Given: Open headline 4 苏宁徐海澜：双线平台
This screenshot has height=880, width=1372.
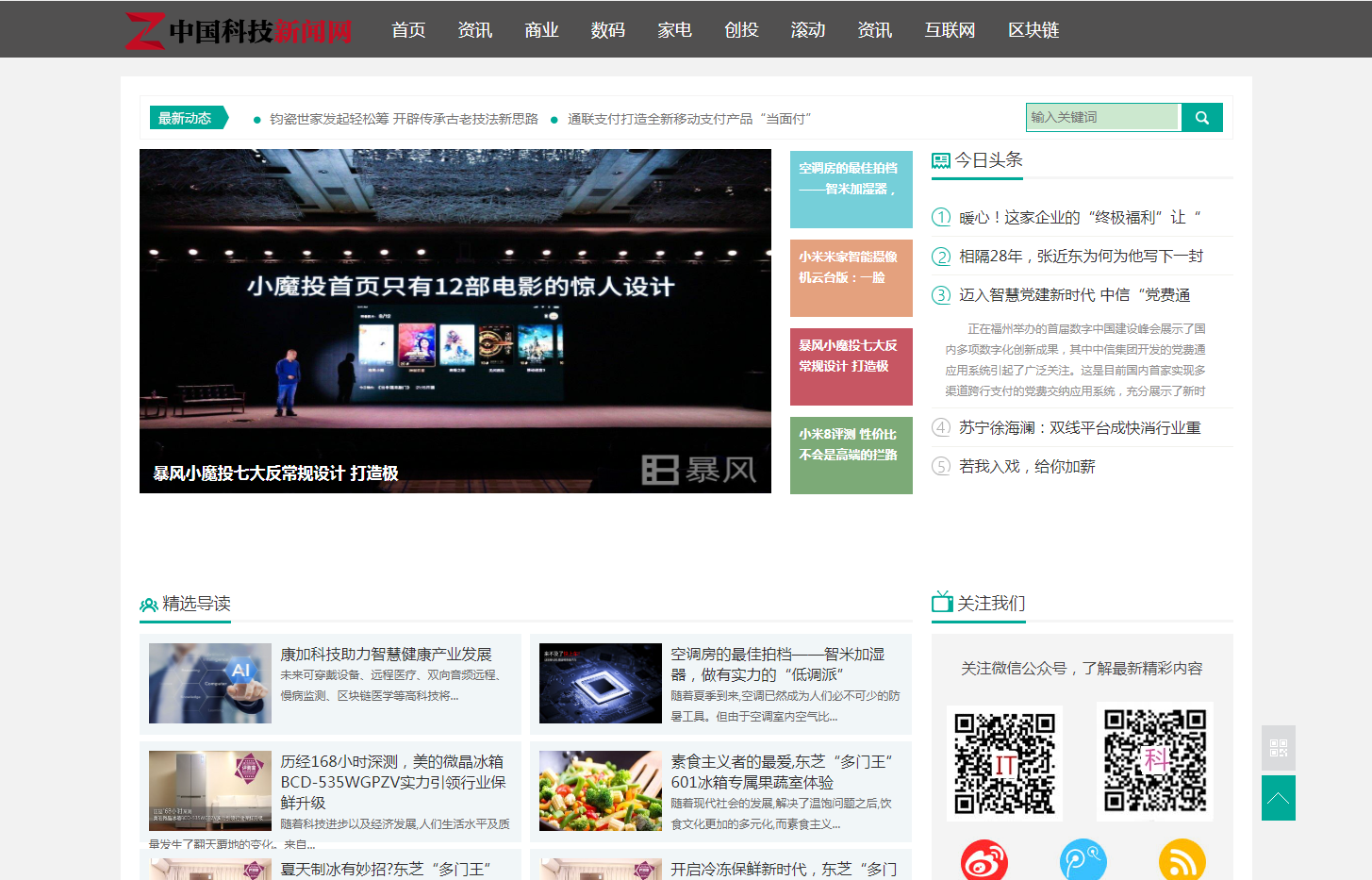Looking at the screenshot, I should [1080, 428].
